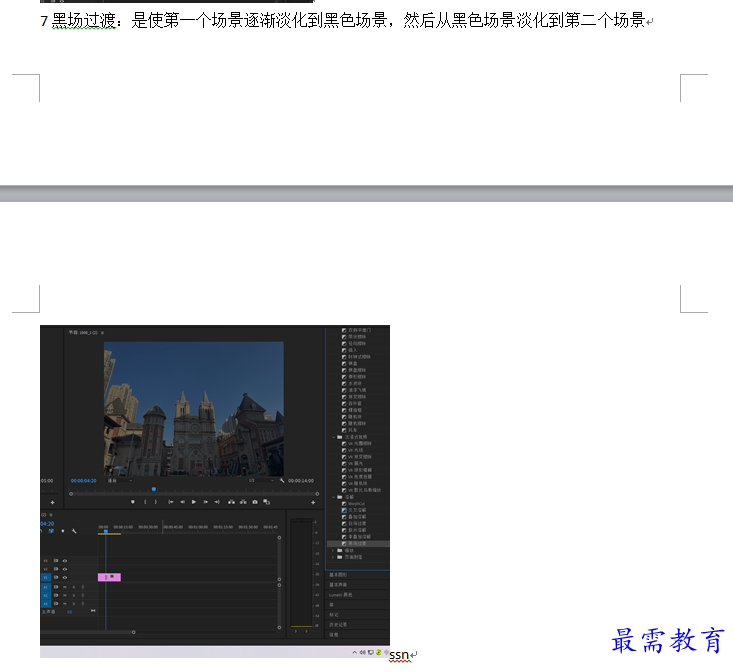Viewport: 733px width, 672px height.
Task: Click the Export Frame camera icon
Action: (x=255, y=502)
